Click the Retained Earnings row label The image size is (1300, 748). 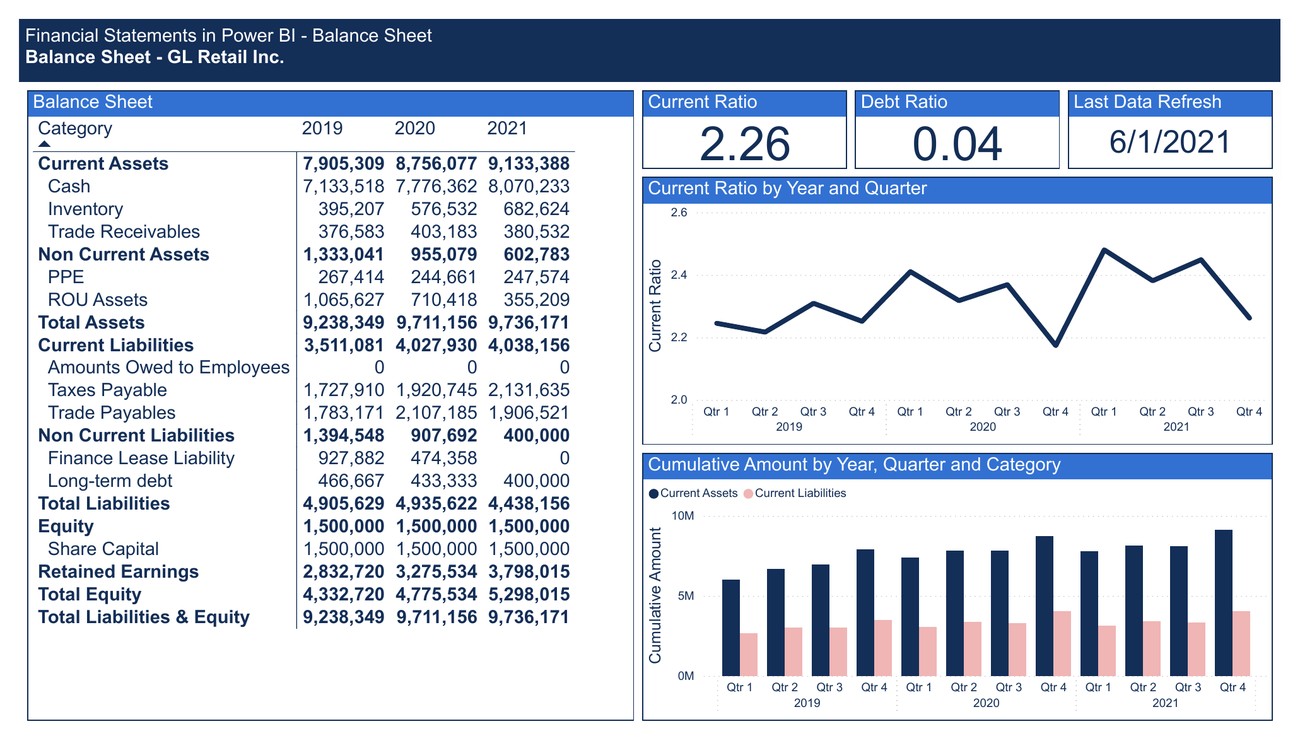(x=118, y=571)
